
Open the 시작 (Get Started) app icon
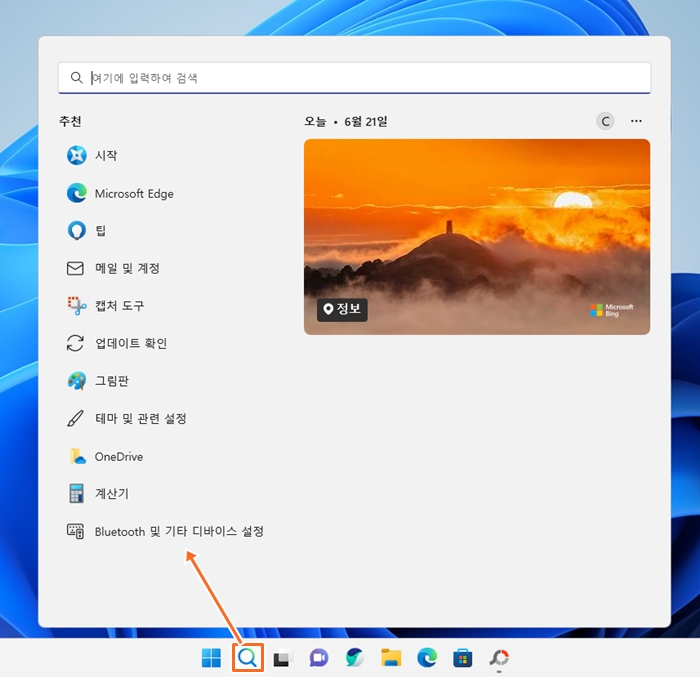point(77,155)
